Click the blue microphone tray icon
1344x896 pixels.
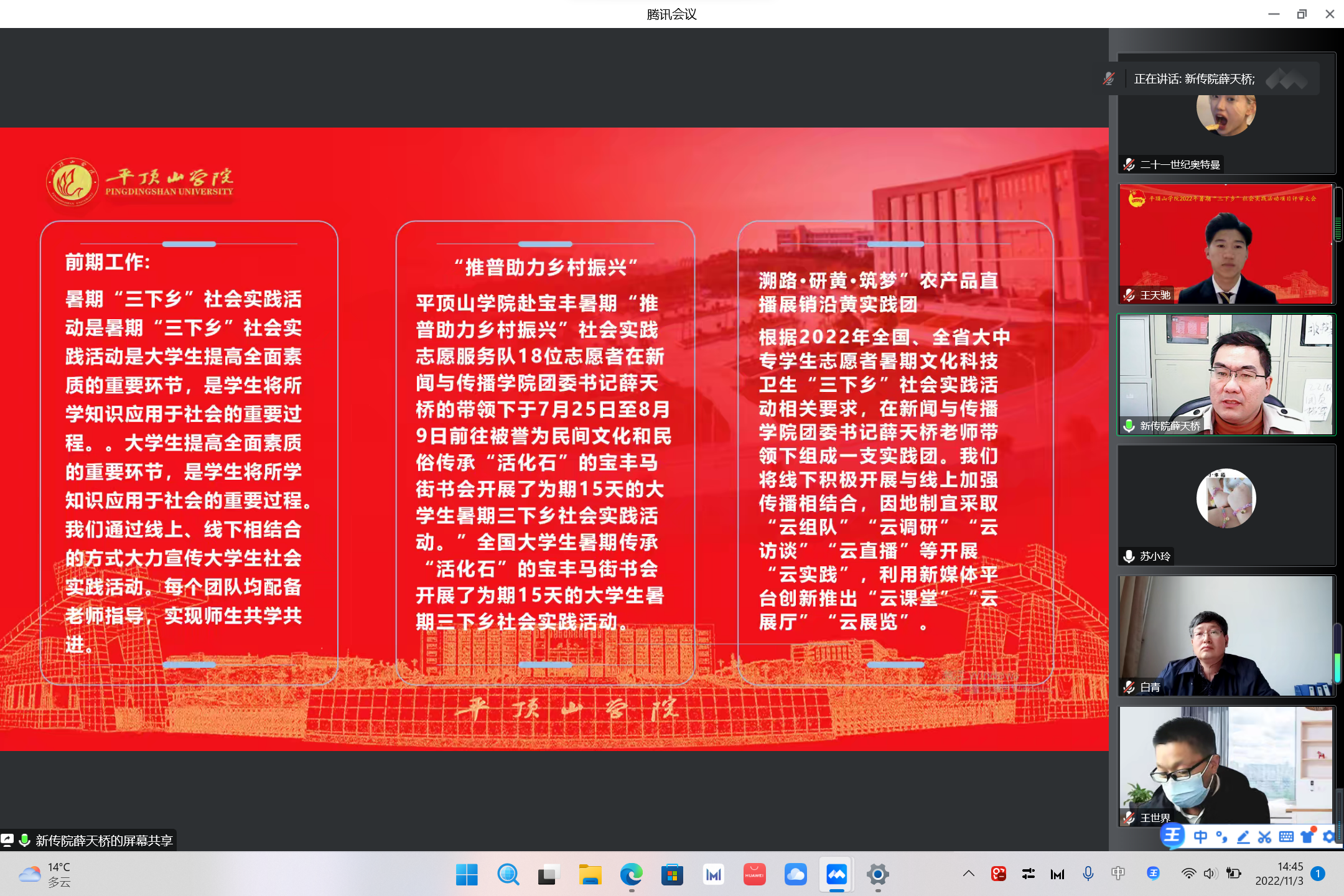(x=1088, y=874)
